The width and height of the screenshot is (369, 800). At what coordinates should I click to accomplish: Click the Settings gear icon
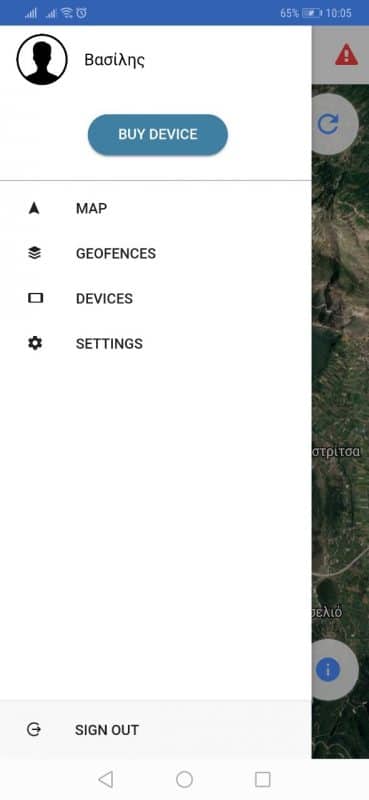[x=35, y=343]
